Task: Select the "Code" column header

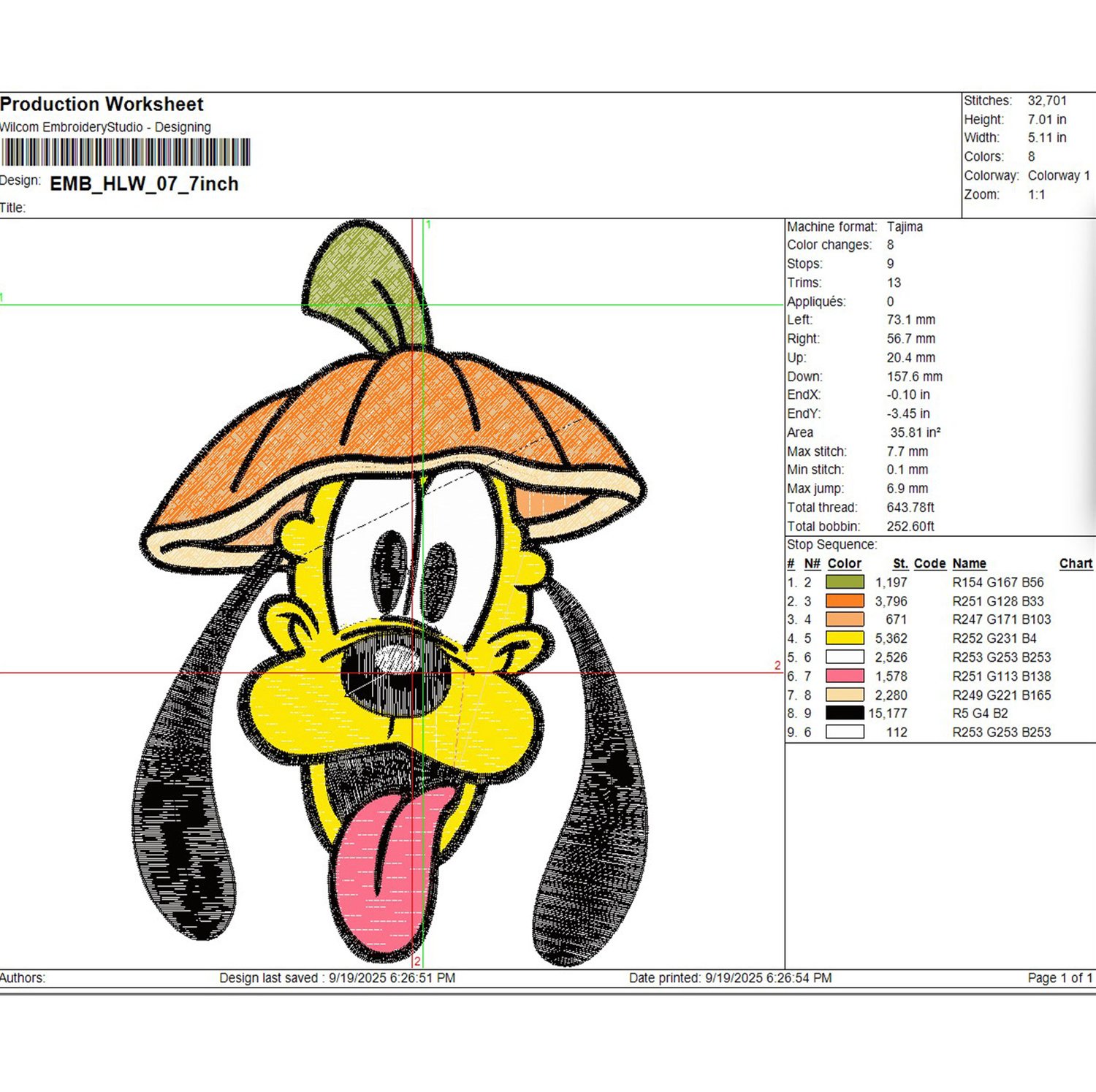Action: (929, 564)
